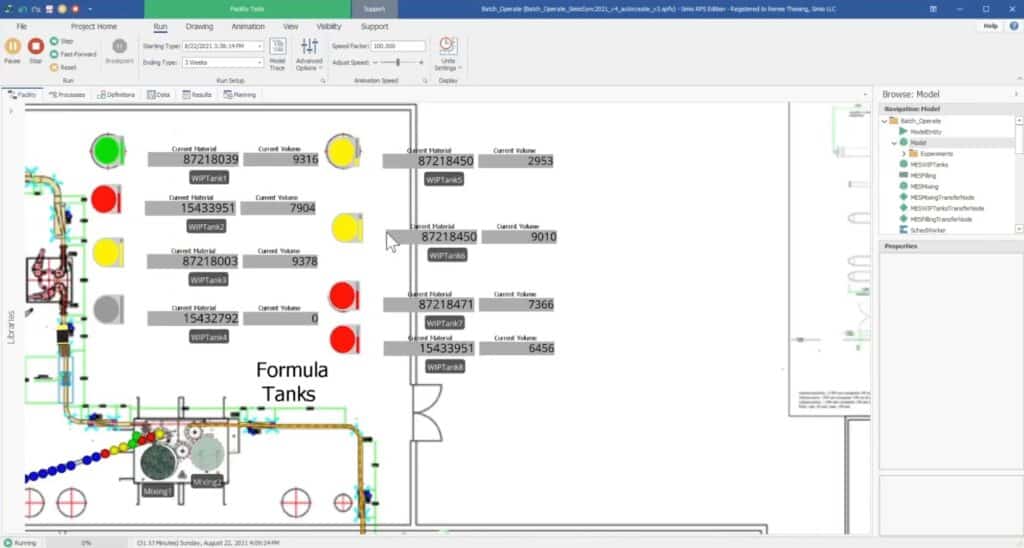This screenshot has height=548, width=1024.
Task: Collapse the Batch_Operate tree node
Action: pyautogui.click(x=885, y=121)
